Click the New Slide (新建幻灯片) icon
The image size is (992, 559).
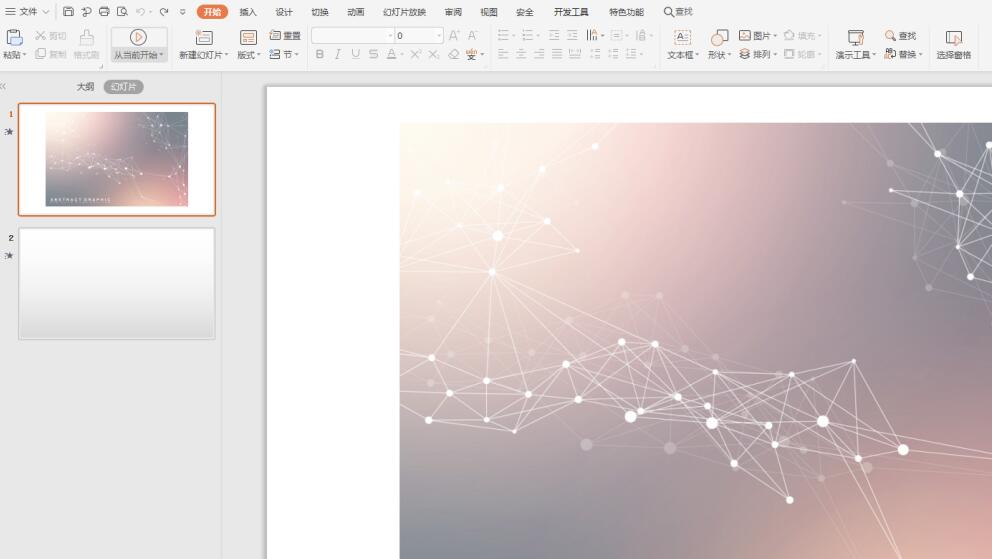204,37
